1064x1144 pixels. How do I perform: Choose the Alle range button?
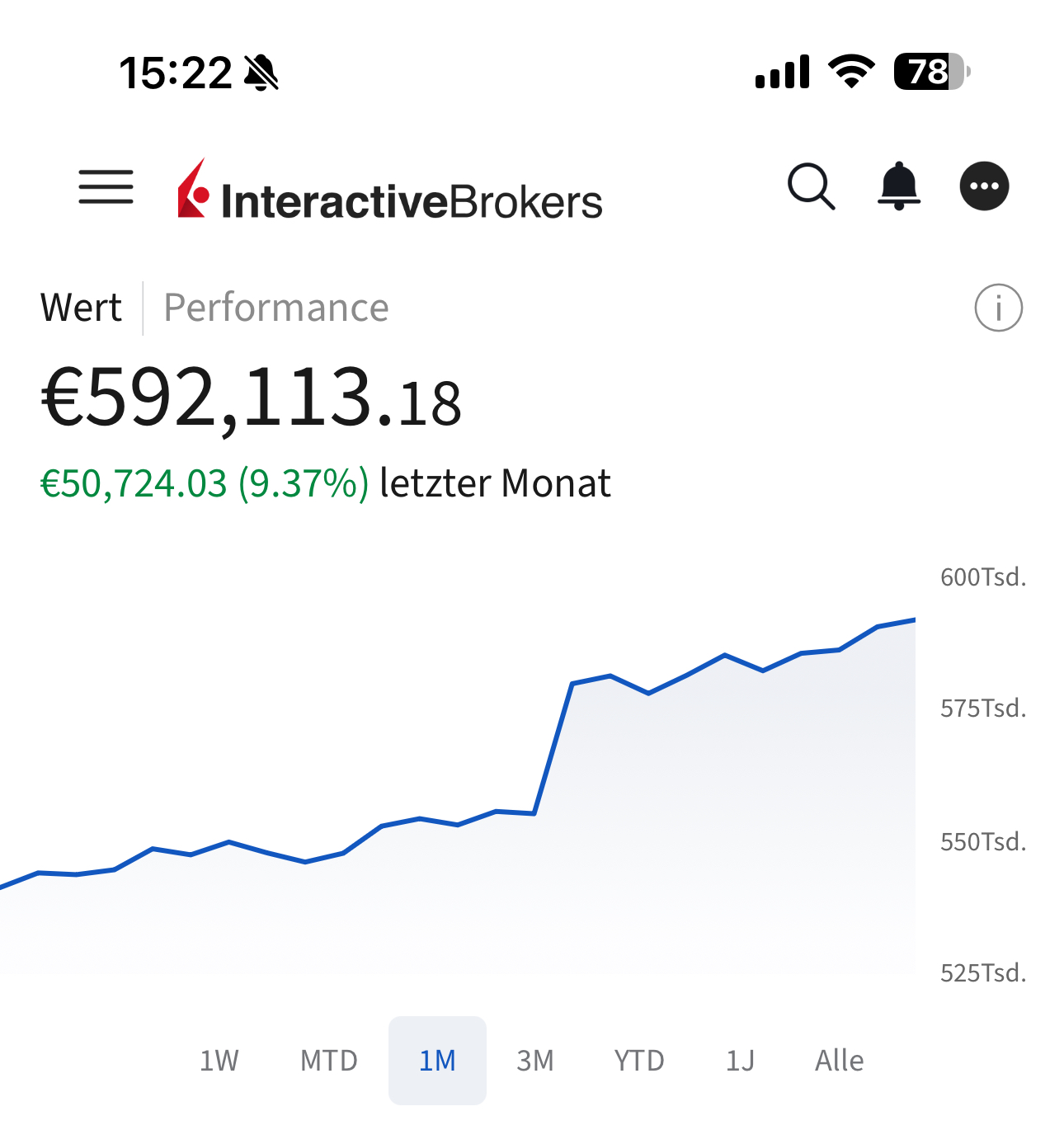click(x=839, y=1061)
